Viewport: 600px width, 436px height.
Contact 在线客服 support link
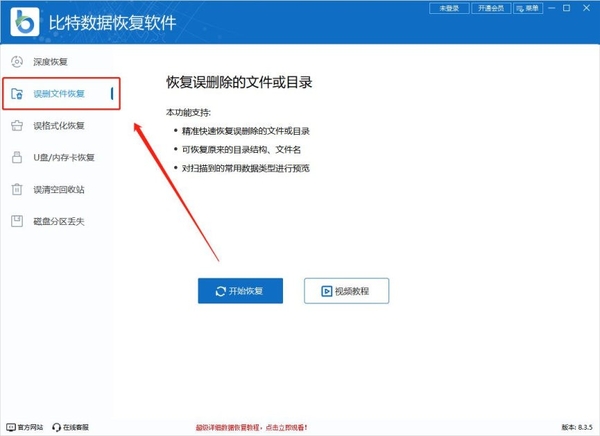[70, 427]
